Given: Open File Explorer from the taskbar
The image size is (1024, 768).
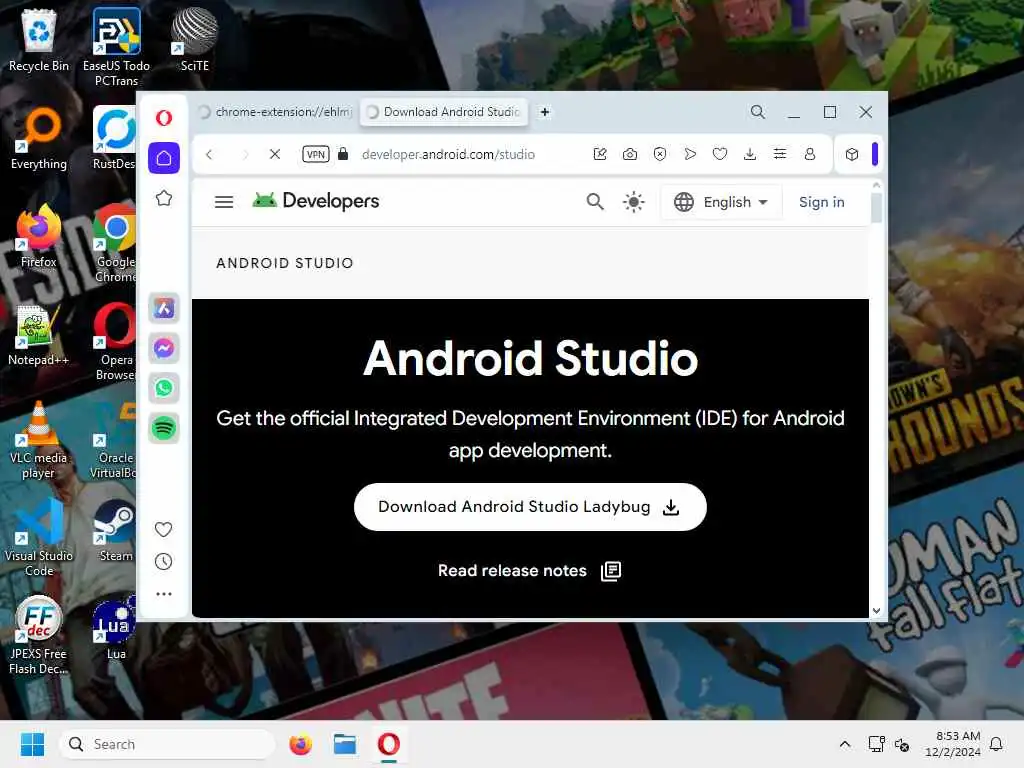Looking at the screenshot, I should tap(345, 744).
